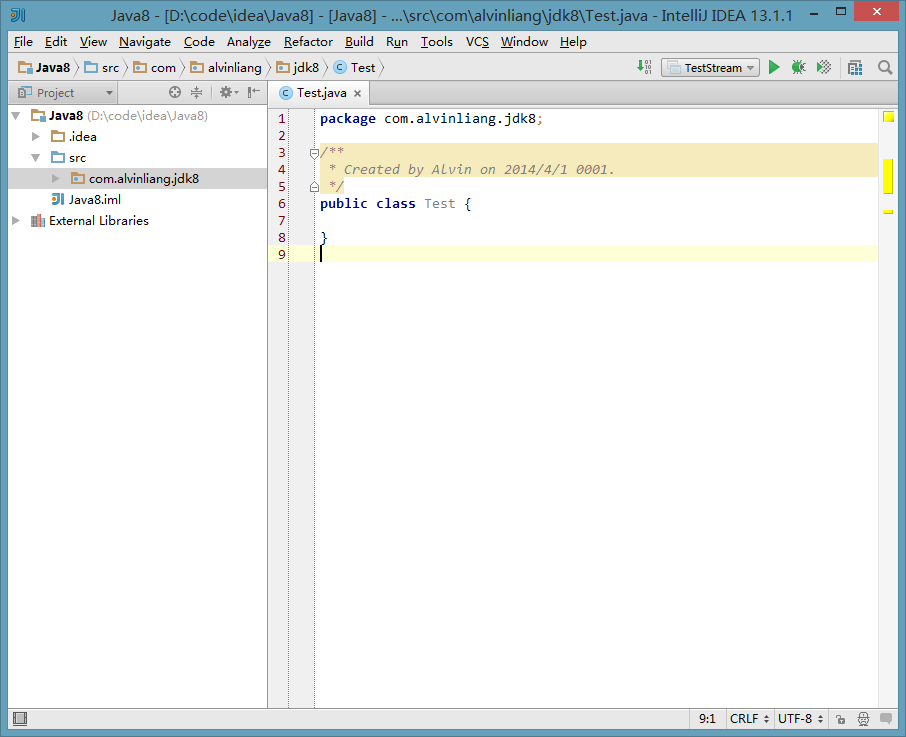Run TestStream with coverage
Screen dimensions: 906x737
(823, 68)
